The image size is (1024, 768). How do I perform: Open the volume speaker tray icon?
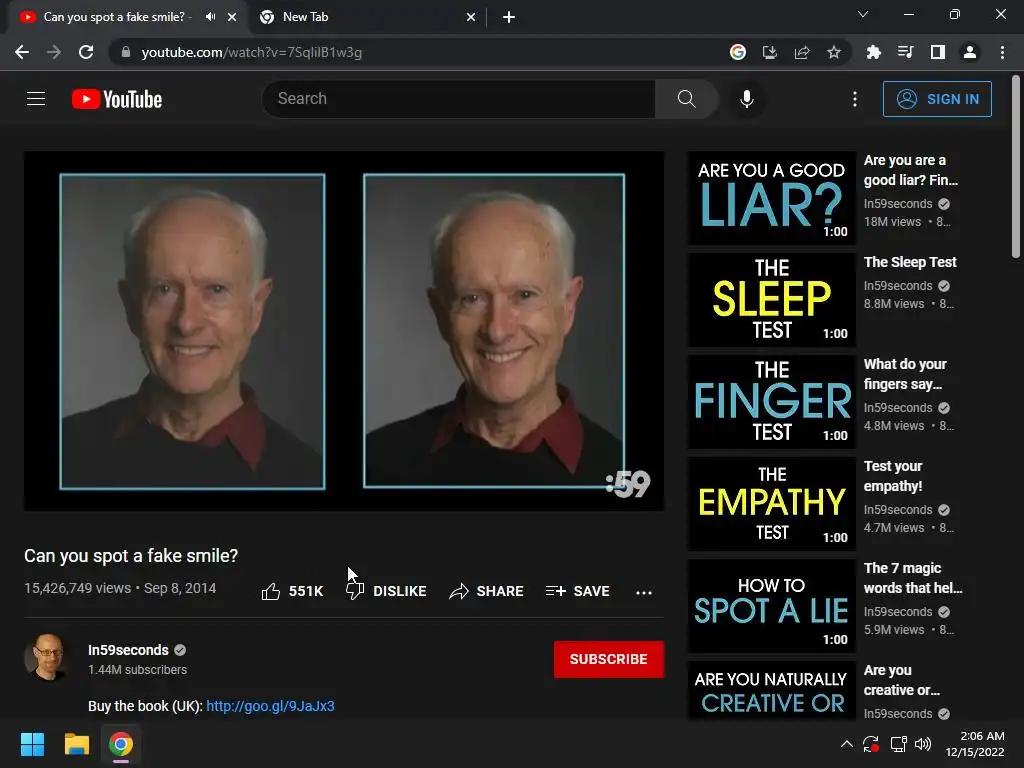point(923,744)
